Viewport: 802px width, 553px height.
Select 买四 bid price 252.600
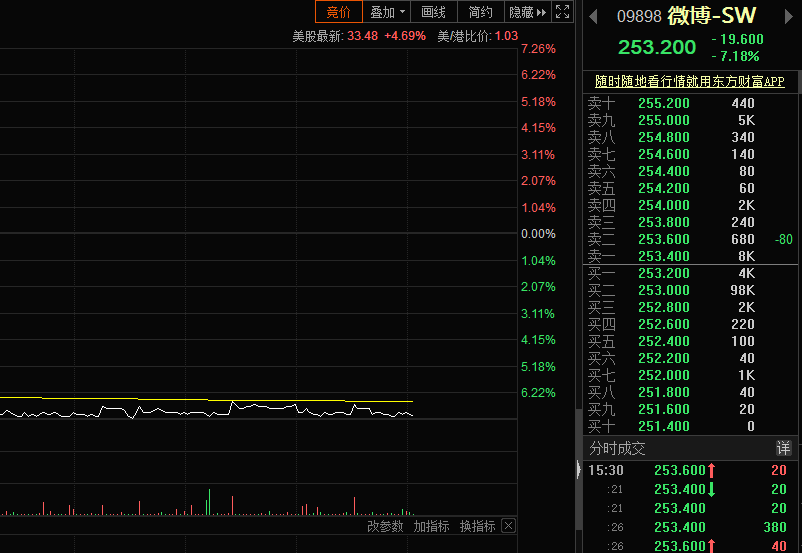coord(664,324)
